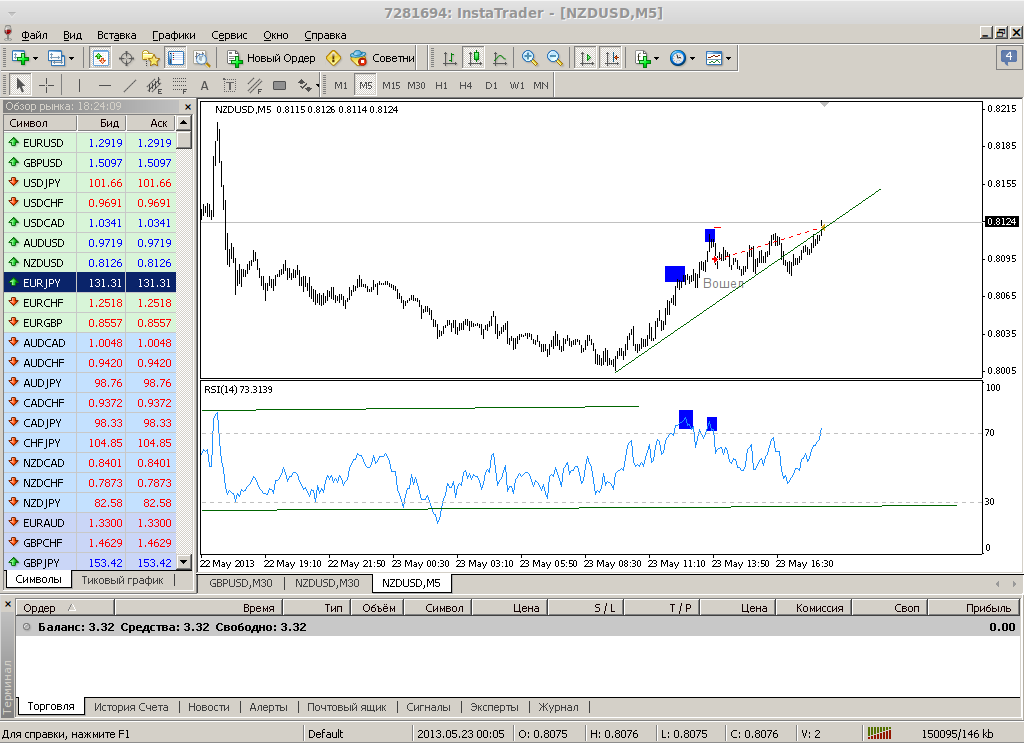The height and width of the screenshot is (743, 1024).
Task: Zoom in on the chart
Action: pos(529,58)
